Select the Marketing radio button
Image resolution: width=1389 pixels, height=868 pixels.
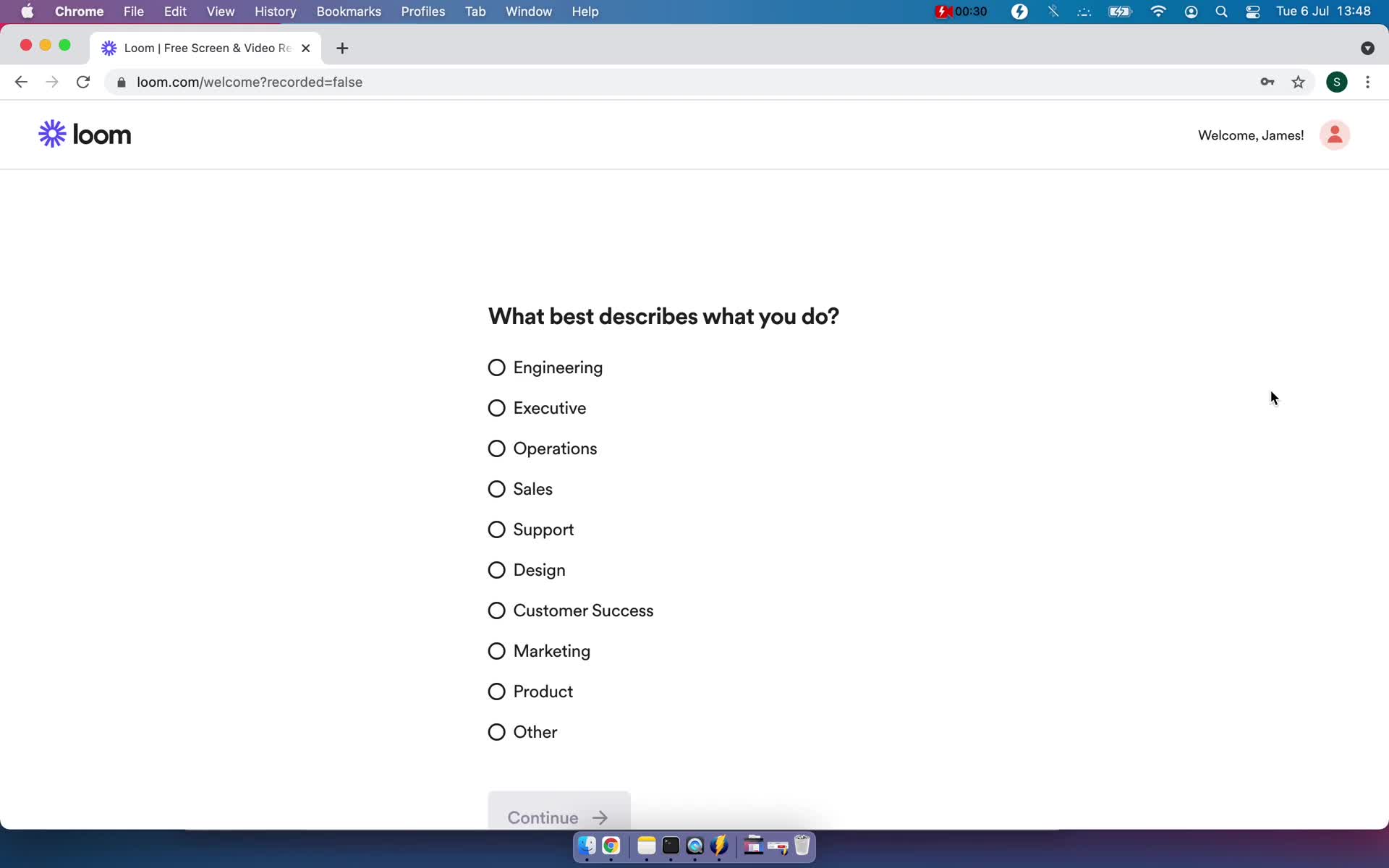(x=497, y=651)
